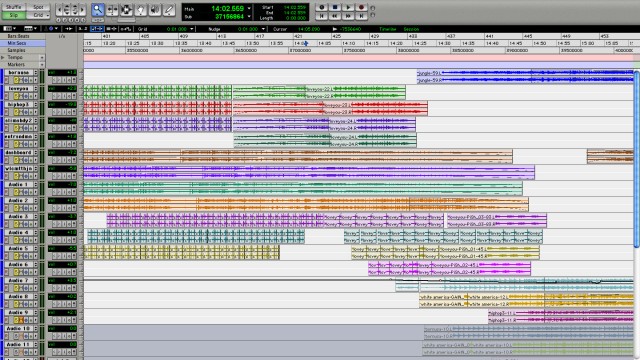Click the blue playhead marker in Min:Secs ruler

[x=306, y=43]
